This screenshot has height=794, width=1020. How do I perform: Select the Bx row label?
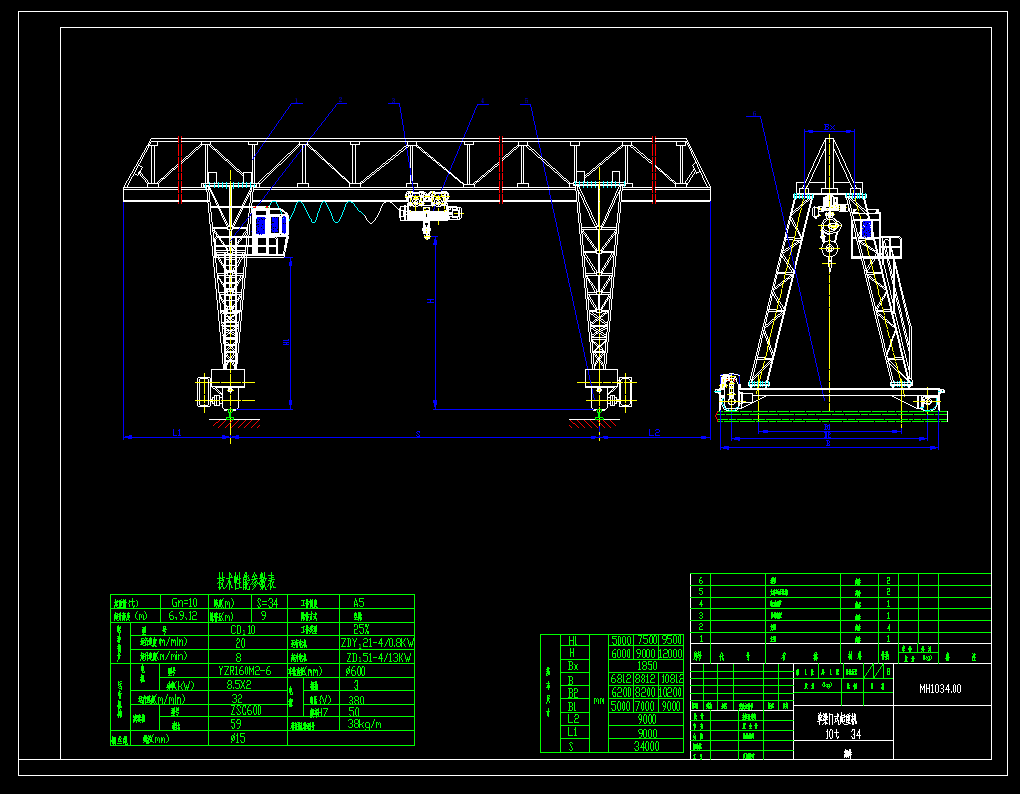coord(573,667)
